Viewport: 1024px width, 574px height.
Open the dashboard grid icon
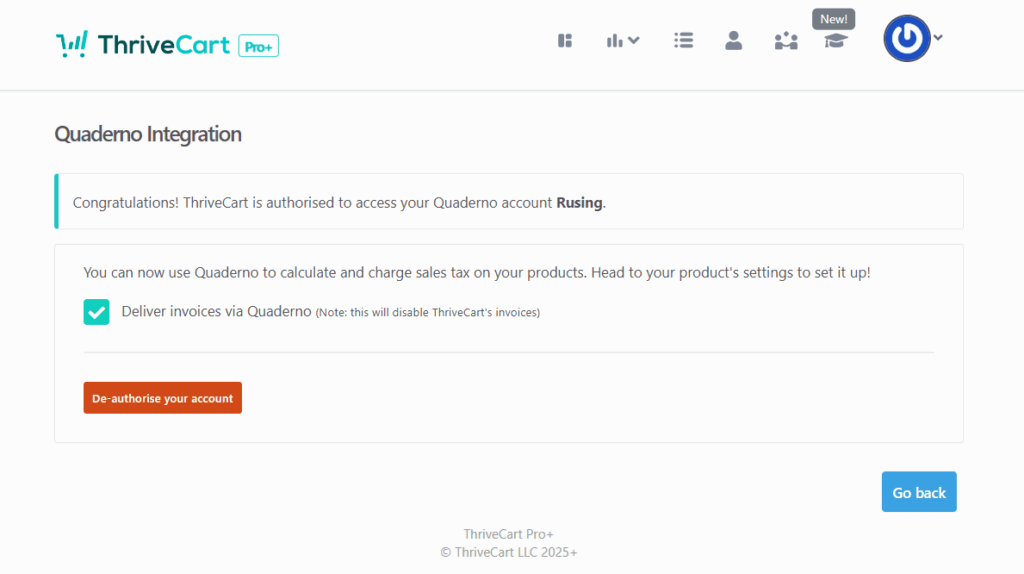[565, 41]
